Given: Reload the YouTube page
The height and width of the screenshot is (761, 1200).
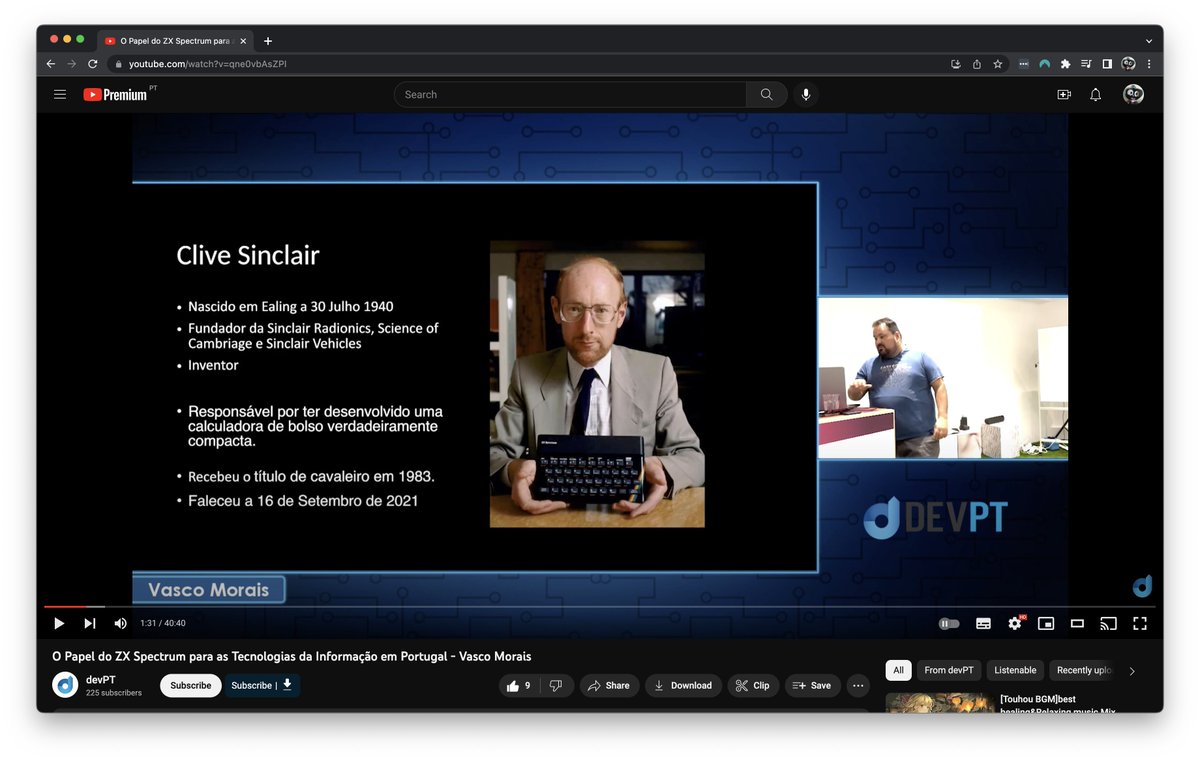Looking at the screenshot, I should [x=93, y=64].
